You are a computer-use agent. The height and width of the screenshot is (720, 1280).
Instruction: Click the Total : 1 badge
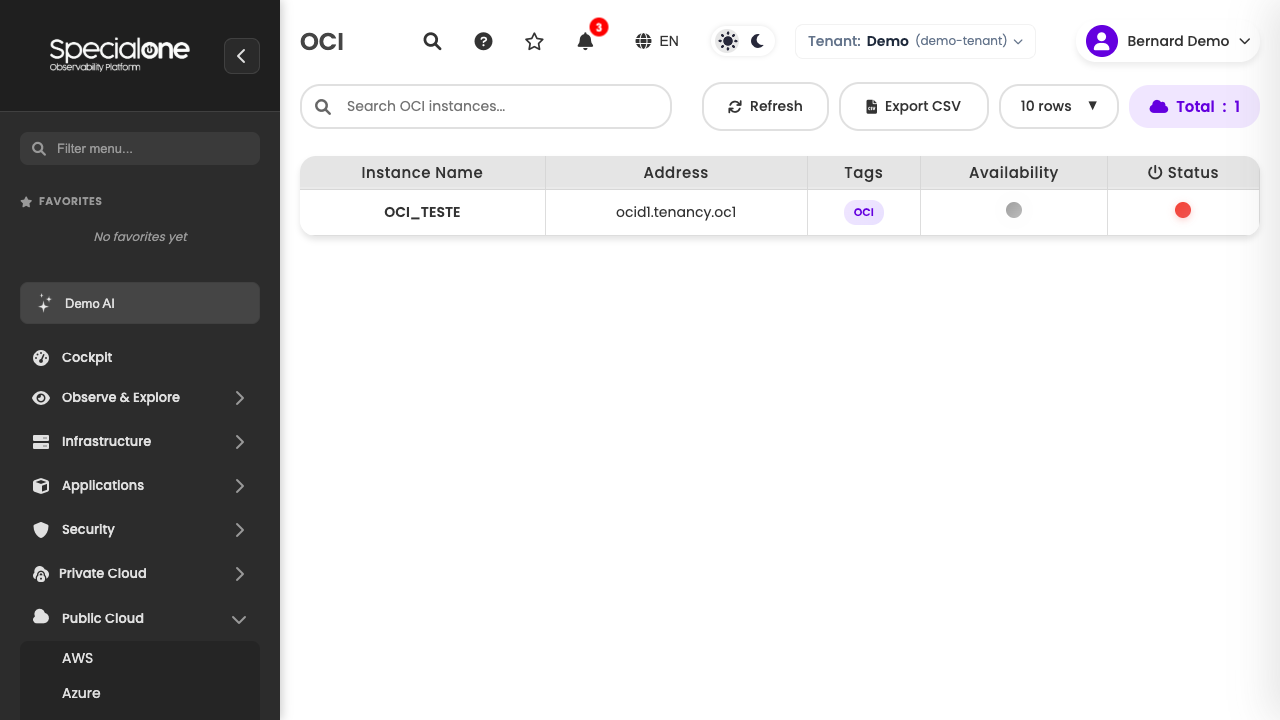(1194, 106)
